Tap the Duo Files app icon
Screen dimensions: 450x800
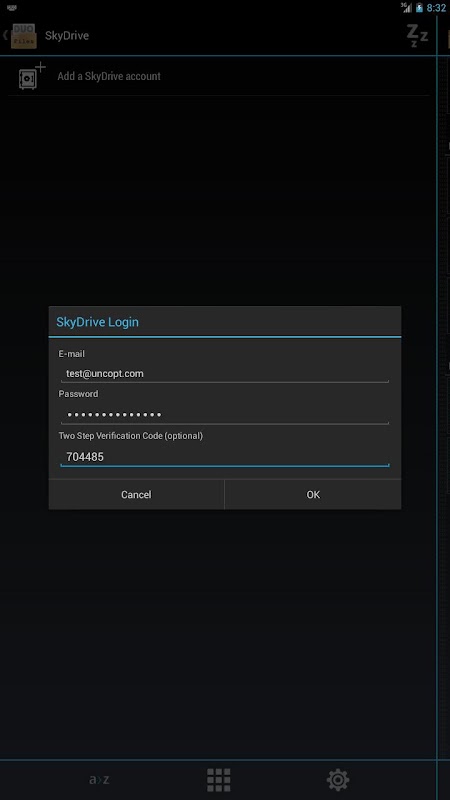click(x=24, y=36)
